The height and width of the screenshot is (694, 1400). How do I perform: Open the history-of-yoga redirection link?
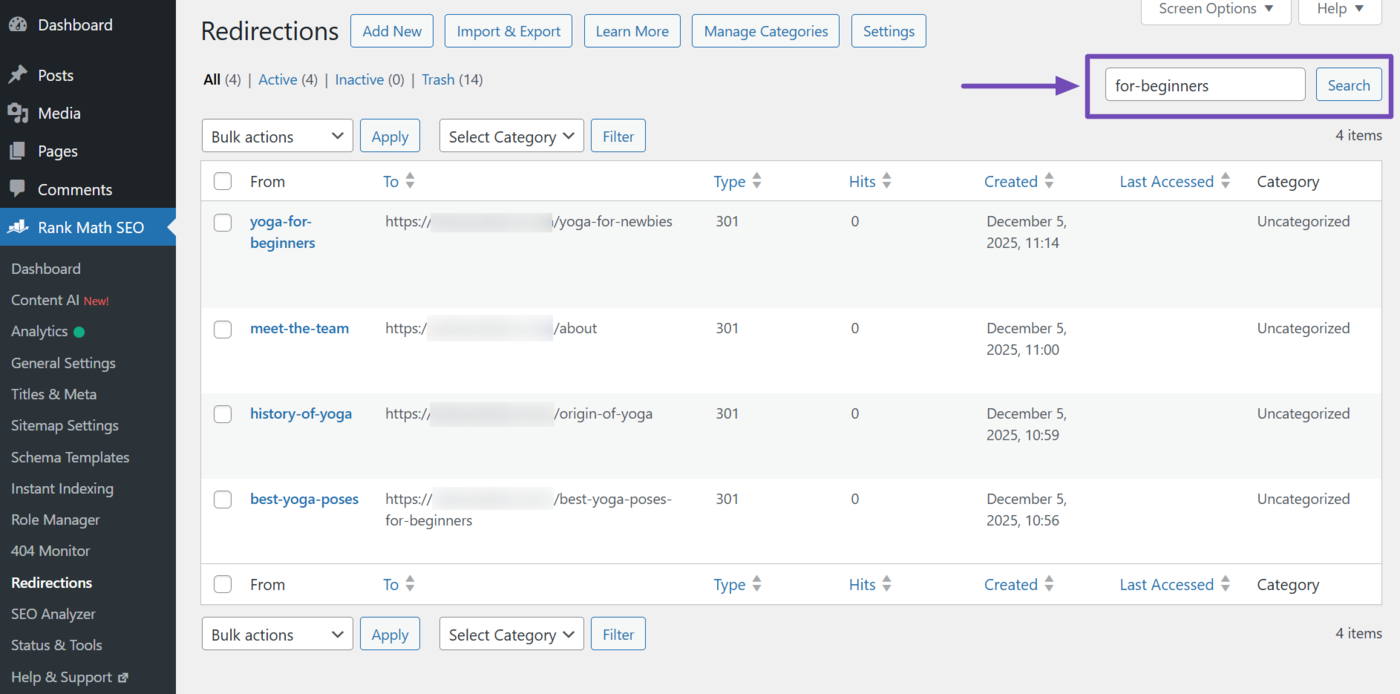click(x=301, y=413)
